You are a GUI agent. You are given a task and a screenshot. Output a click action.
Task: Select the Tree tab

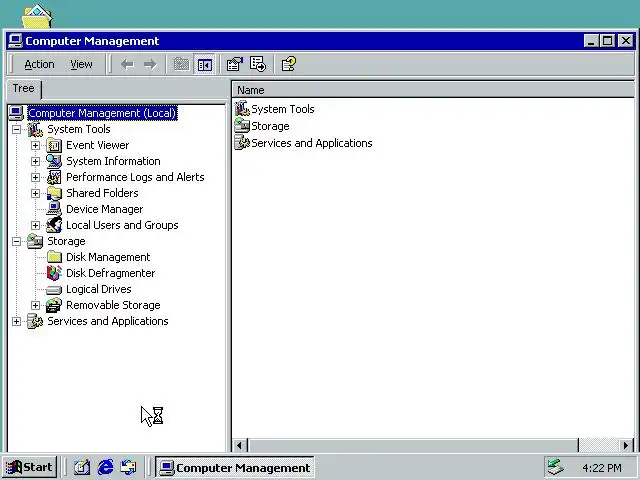tap(24, 89)
